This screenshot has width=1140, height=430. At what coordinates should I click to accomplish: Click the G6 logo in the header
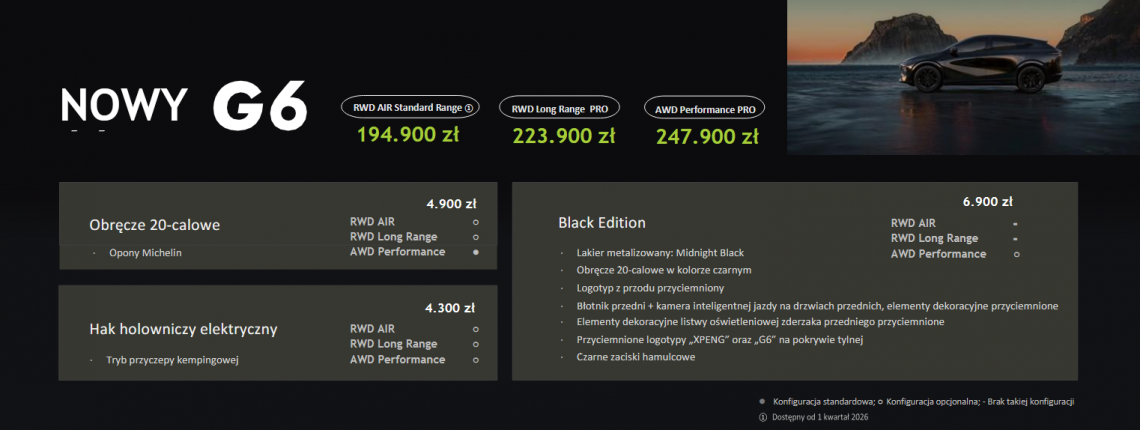[259, 107]
